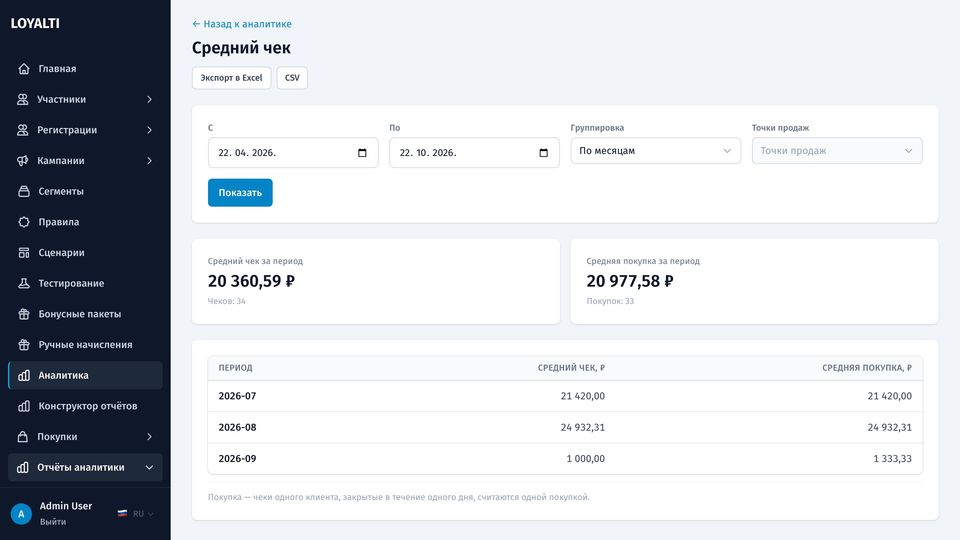This screenshot has height=540, width=960.
Task: Click the ПЕРИОД column header
Action: [x=235, y=367]
